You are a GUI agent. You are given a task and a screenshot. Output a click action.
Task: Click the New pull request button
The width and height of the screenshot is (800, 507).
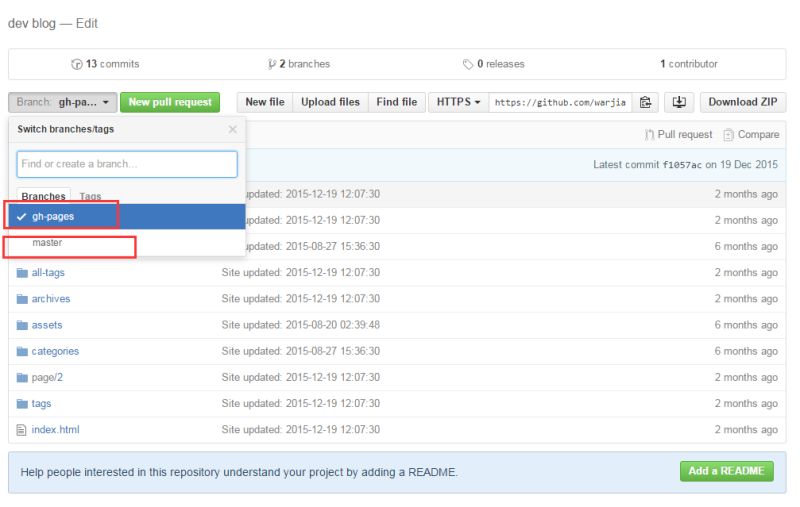pos(170,102)
